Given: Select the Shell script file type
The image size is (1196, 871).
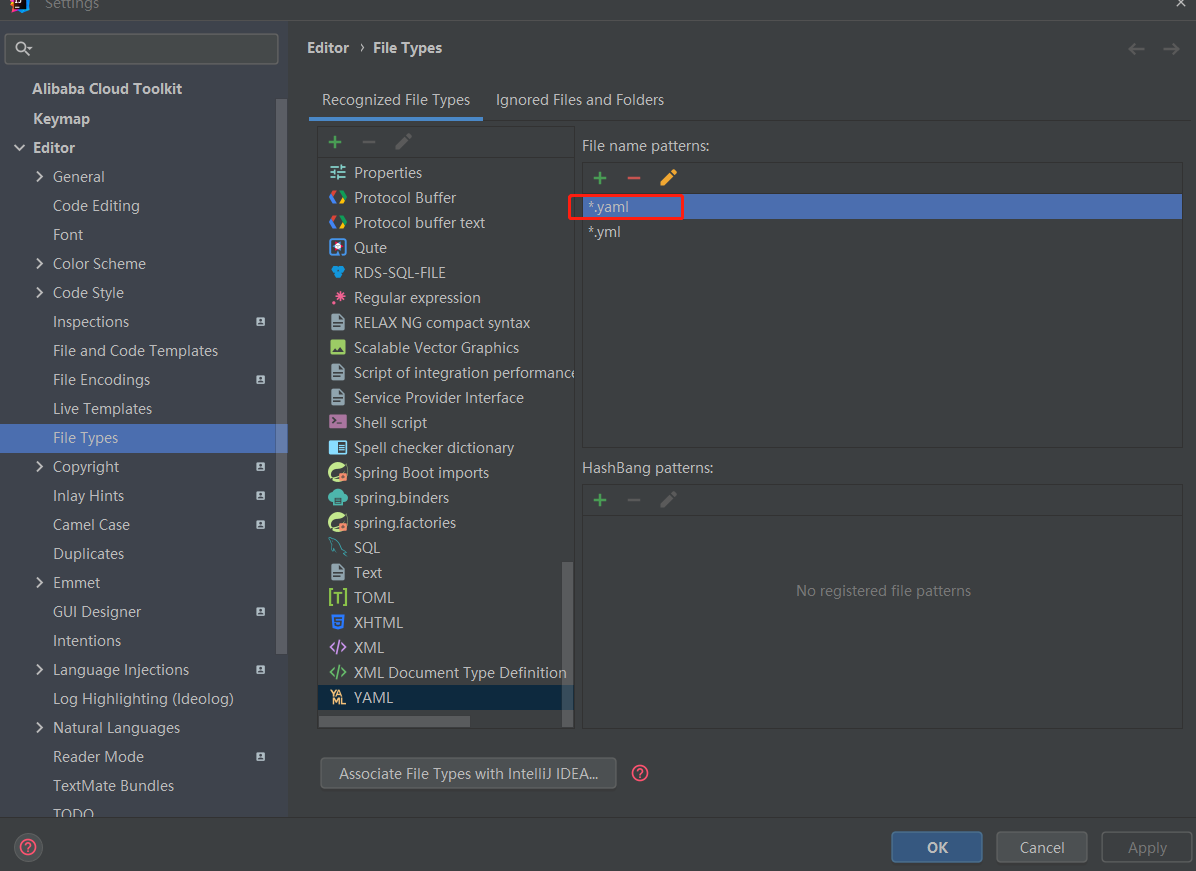Looking at the screenshot, I should (x=445, y=423).
